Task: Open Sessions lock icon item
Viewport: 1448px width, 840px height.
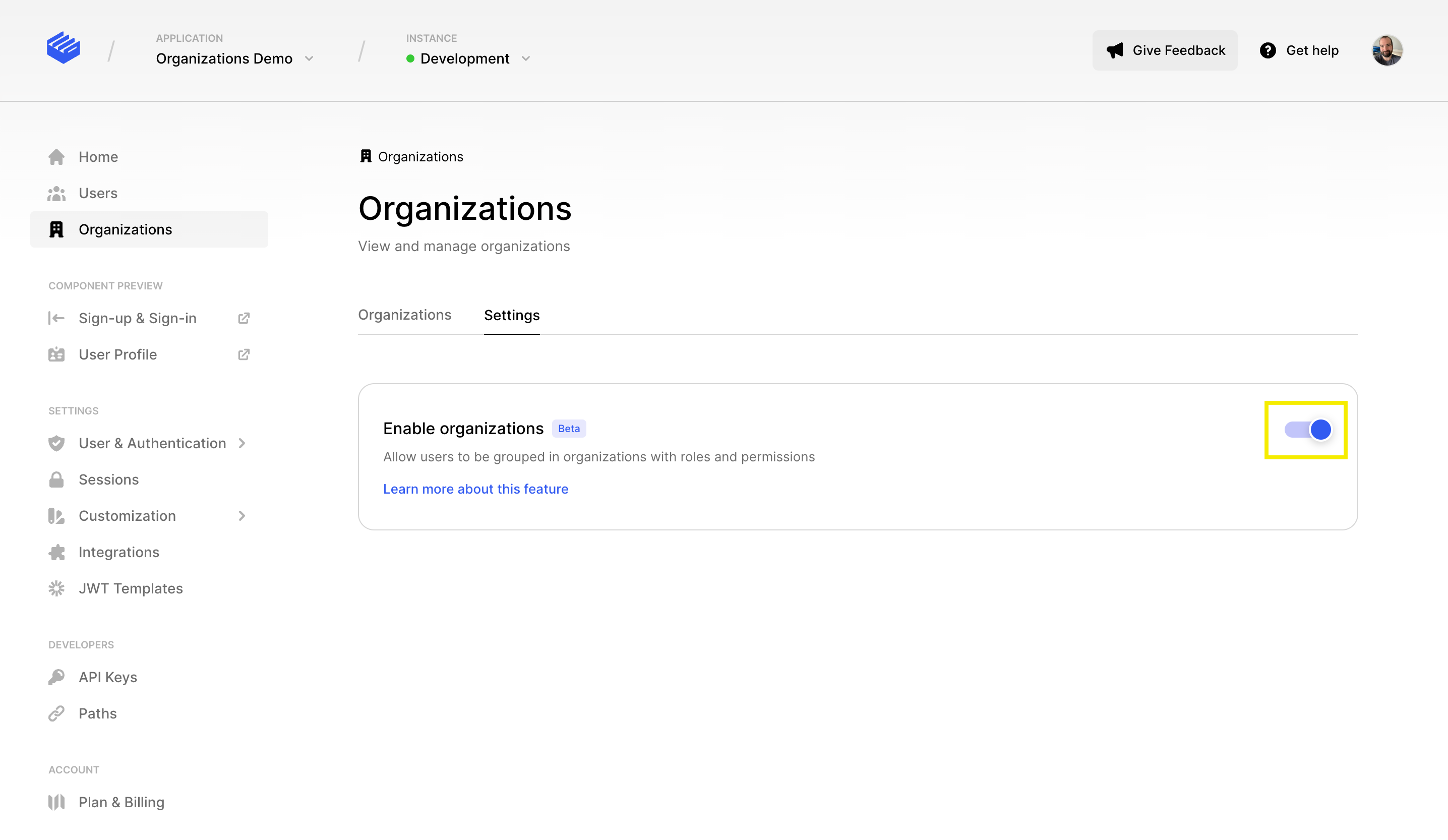Action: coord(108,479)
